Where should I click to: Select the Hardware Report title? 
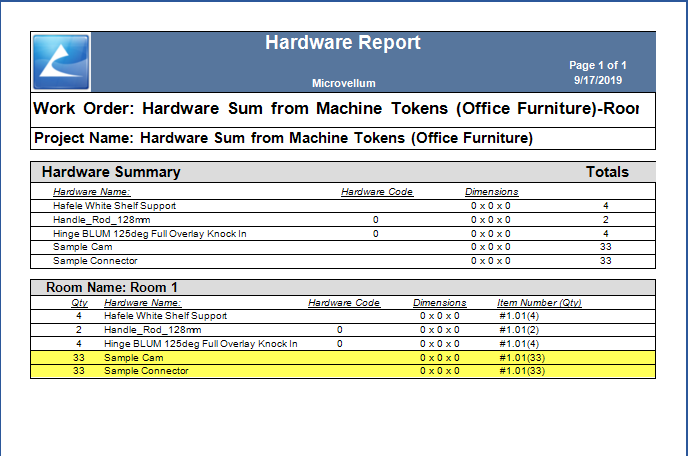tap(343, 43)
